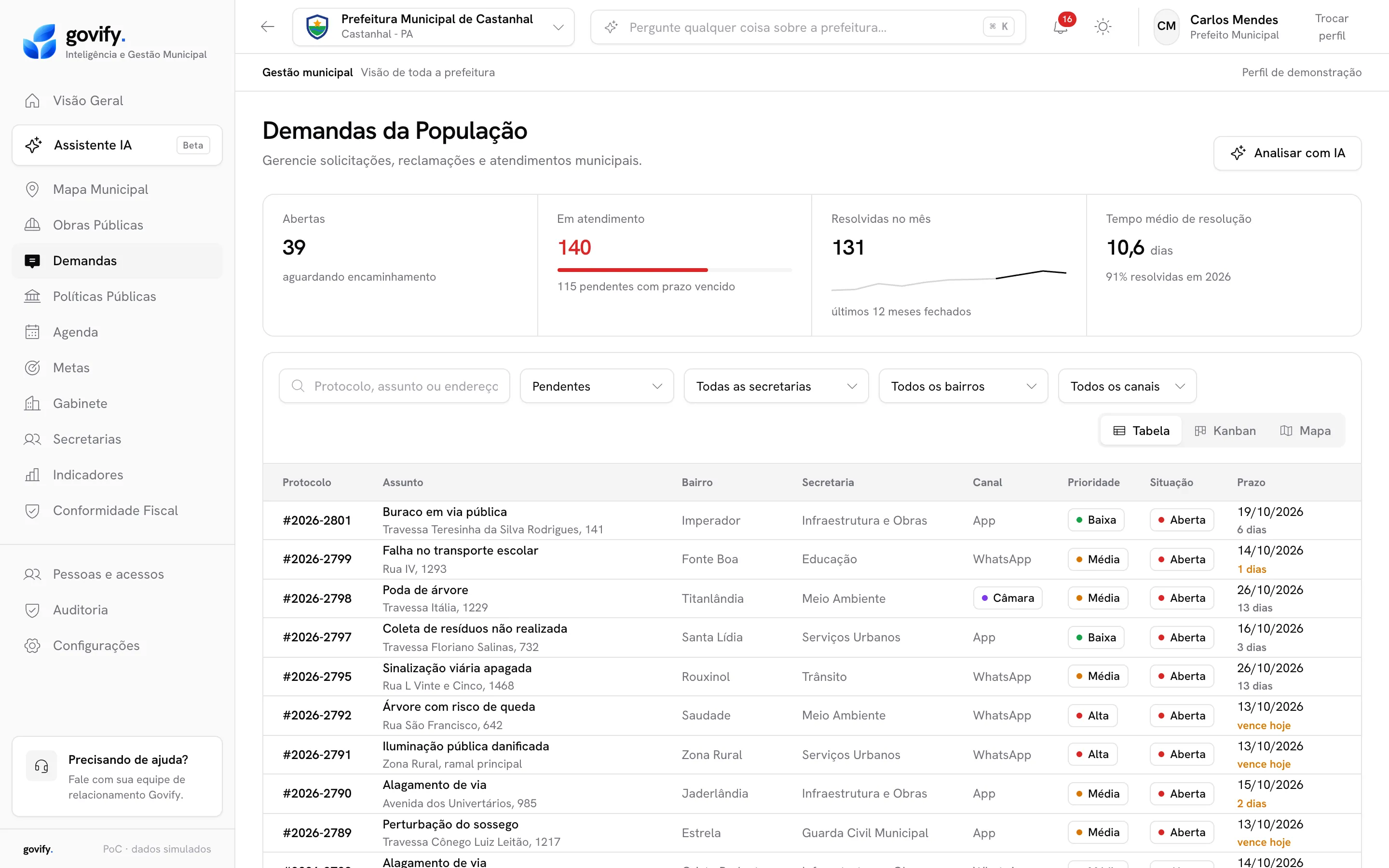
Task: Click the back arrow icon
Action: pos(268,27)
